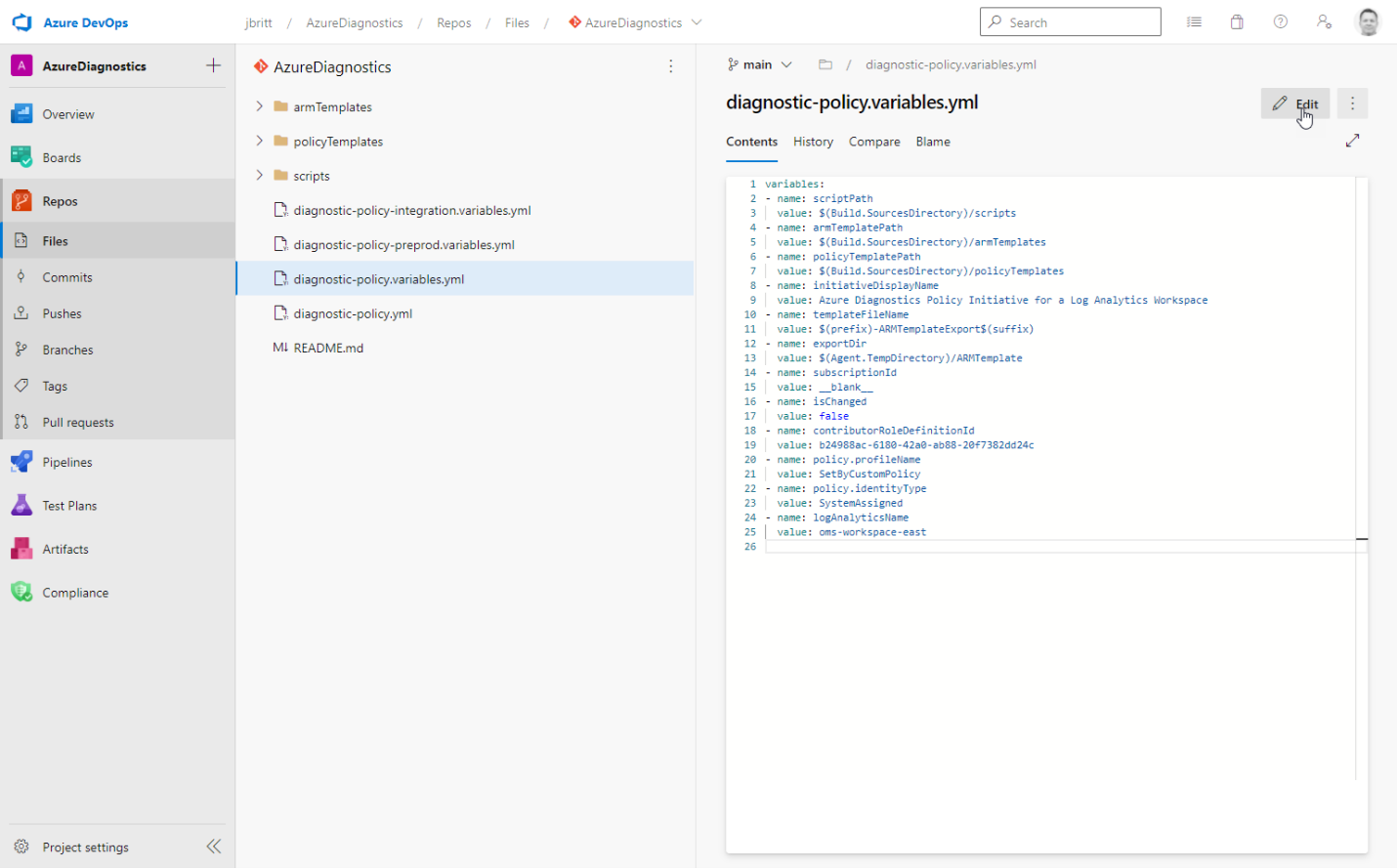Click the 'SetByCustomPolicy' value in code
Screen dimensions: 1397x868
point(869,474)
